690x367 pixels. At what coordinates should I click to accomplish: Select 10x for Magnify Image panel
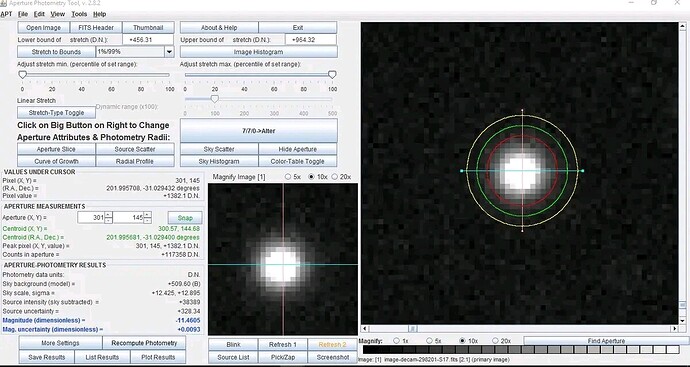coord(312,177)
